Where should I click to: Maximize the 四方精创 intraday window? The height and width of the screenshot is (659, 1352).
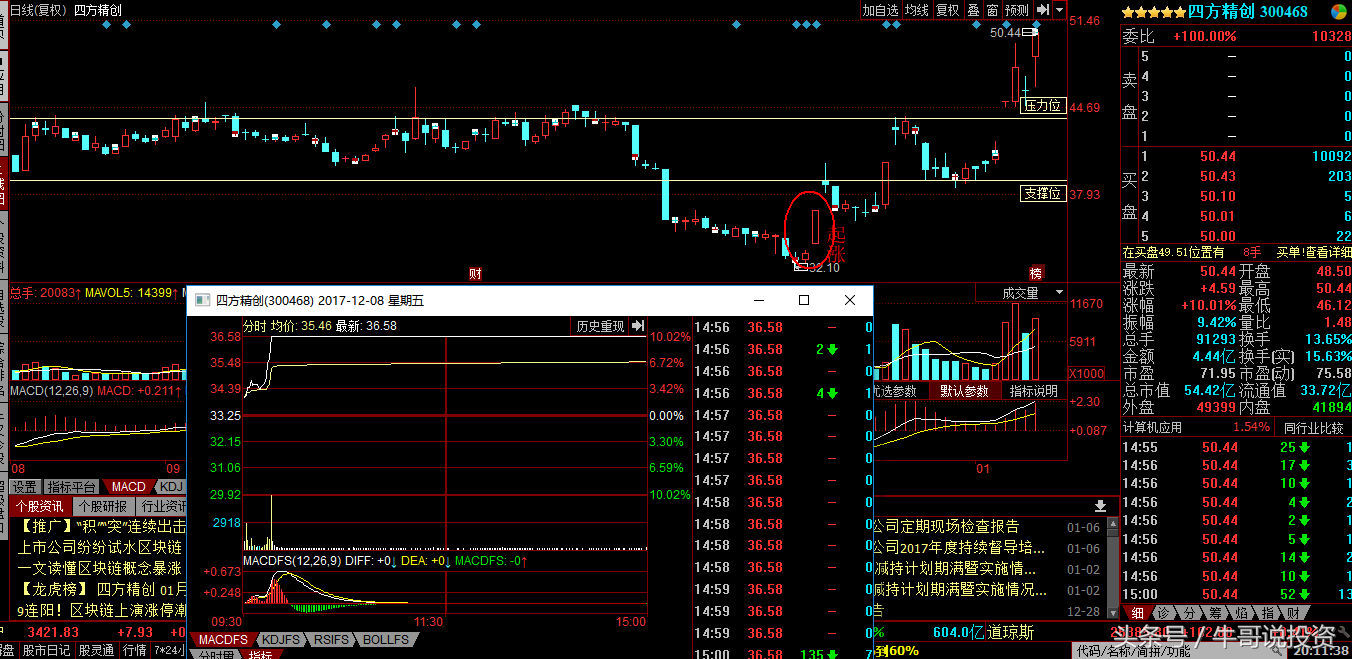point(804,300)
